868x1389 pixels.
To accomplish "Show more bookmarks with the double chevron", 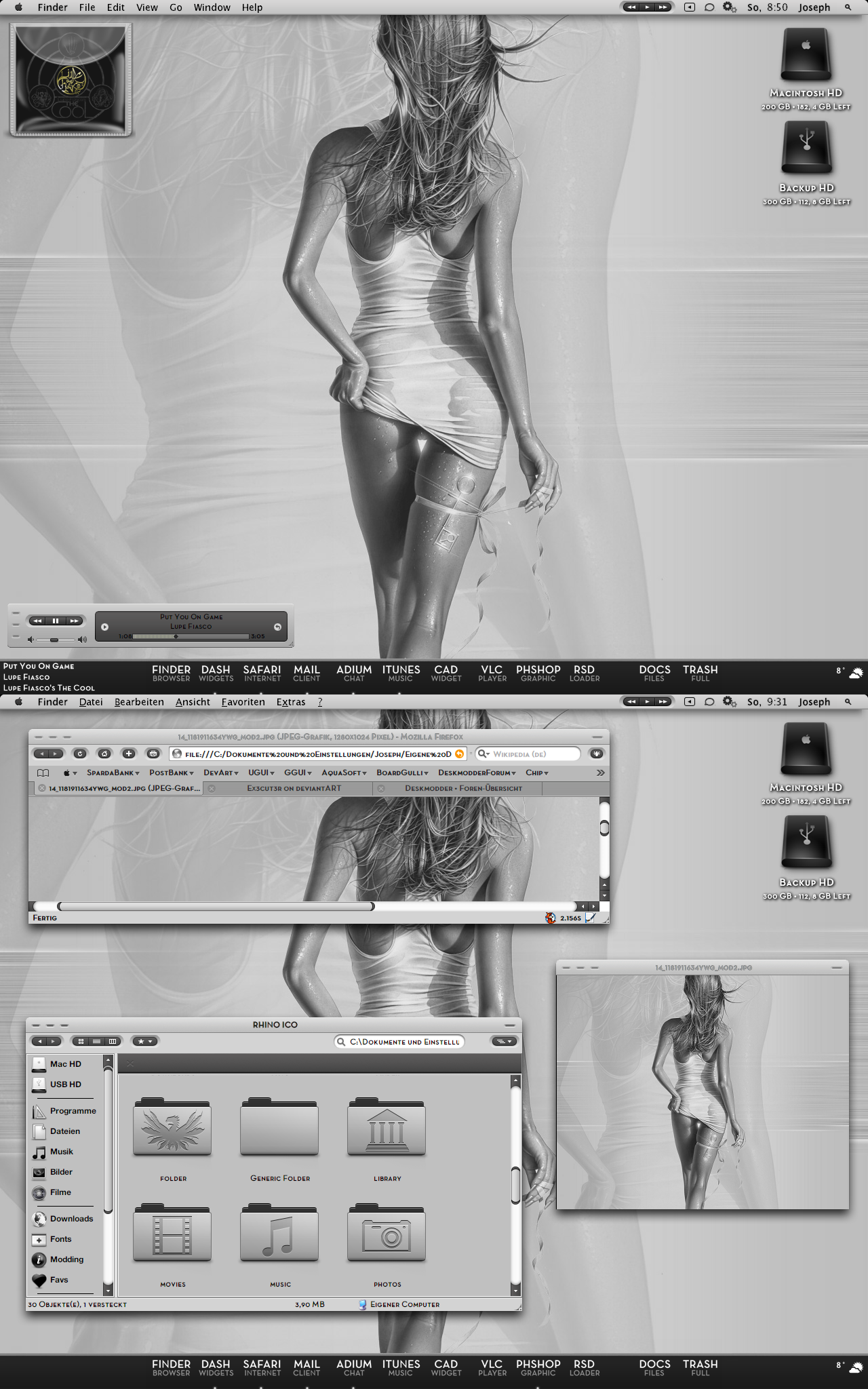I will pos(600,772).
